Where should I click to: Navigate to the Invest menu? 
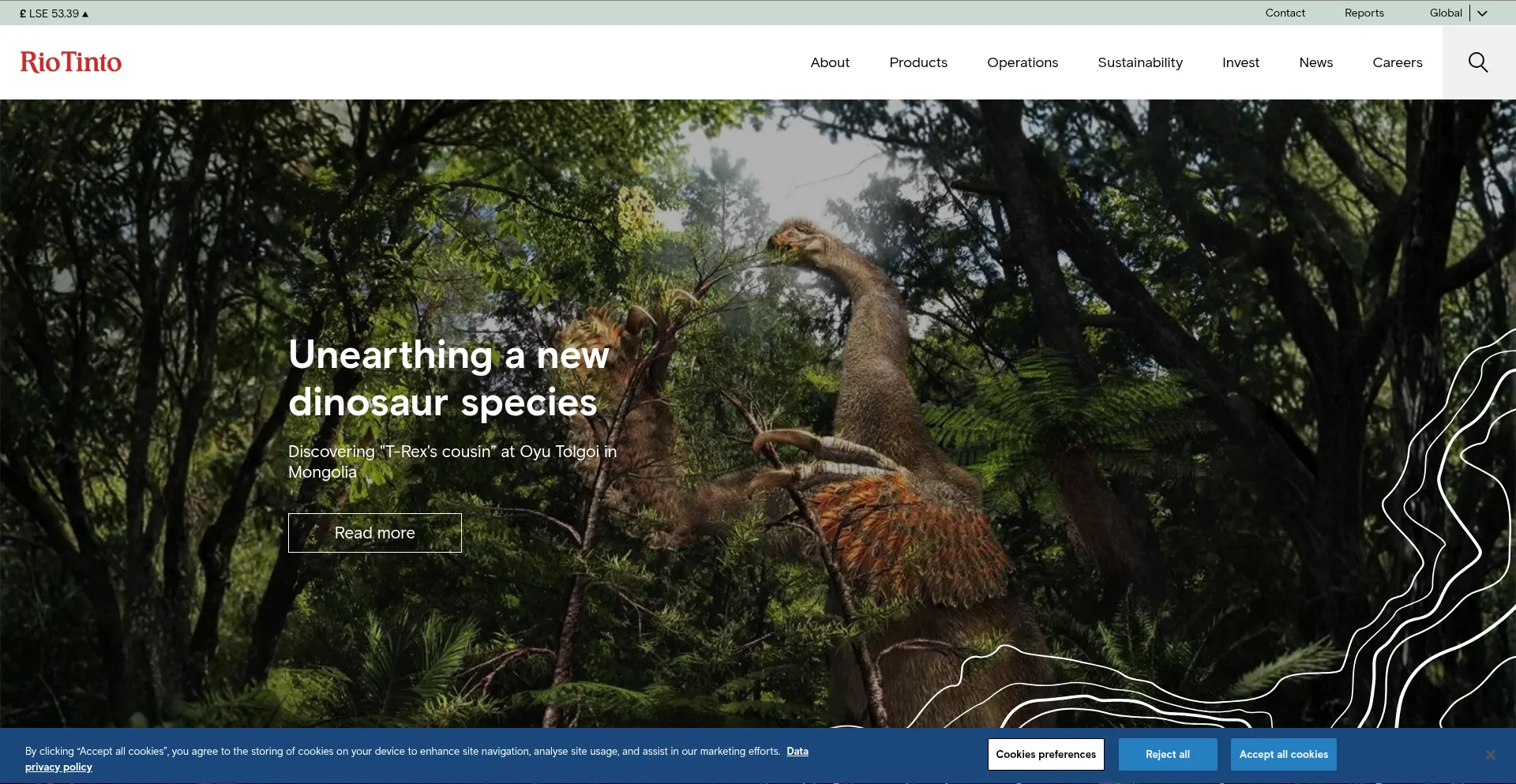click(x=1240, y=62)
